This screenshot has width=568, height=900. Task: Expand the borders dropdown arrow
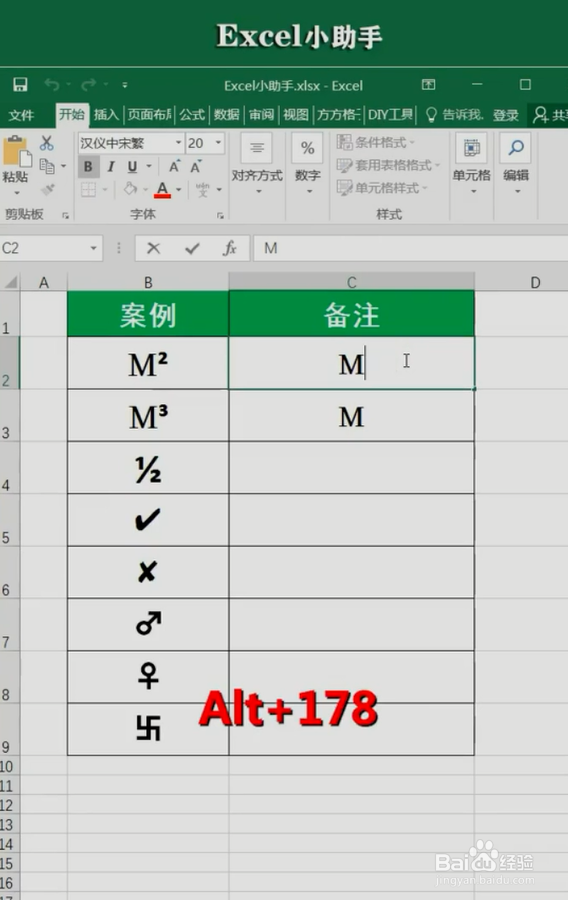[x=105, y=189]
